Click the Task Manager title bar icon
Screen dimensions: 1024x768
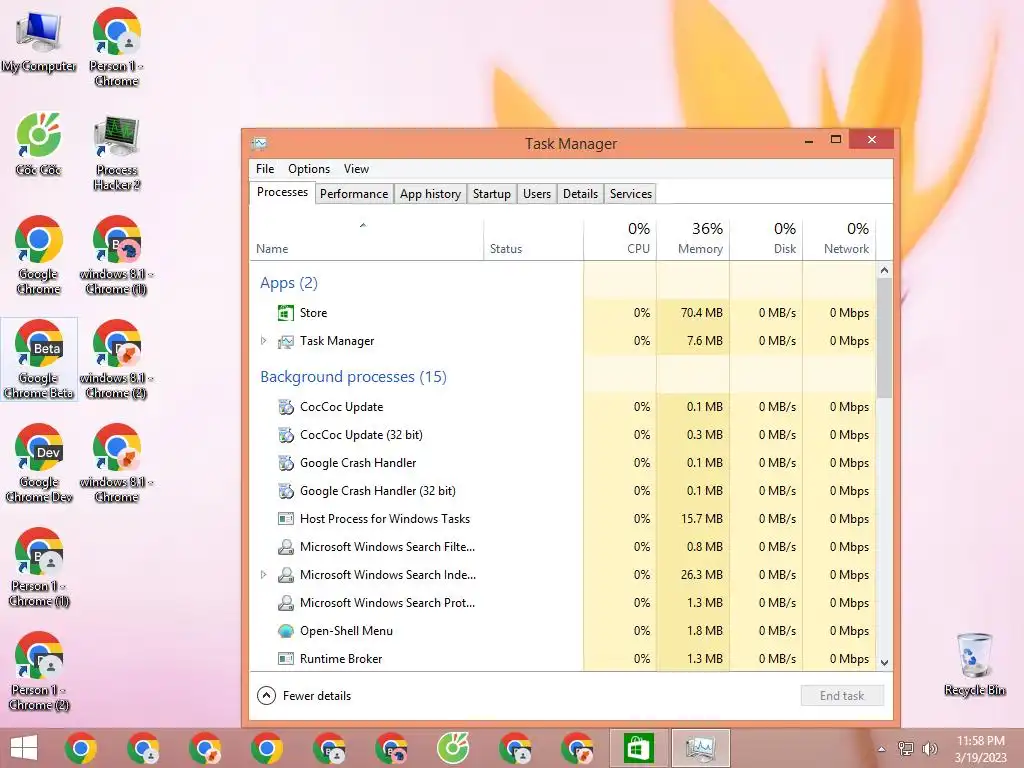click(259, 143)
